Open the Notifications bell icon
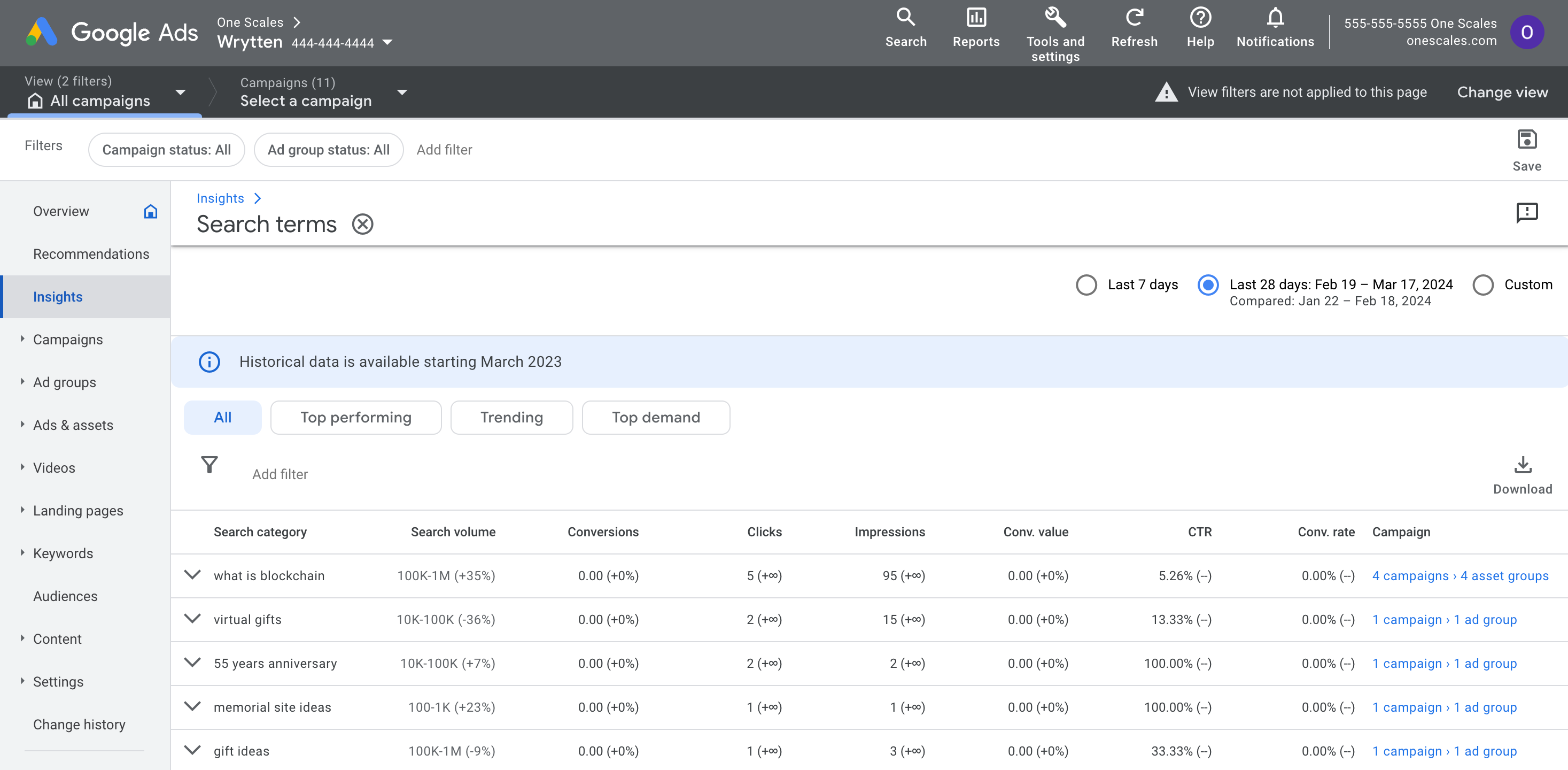The width and height of the screenshot is (1568, 770). tap(1275, 18)
